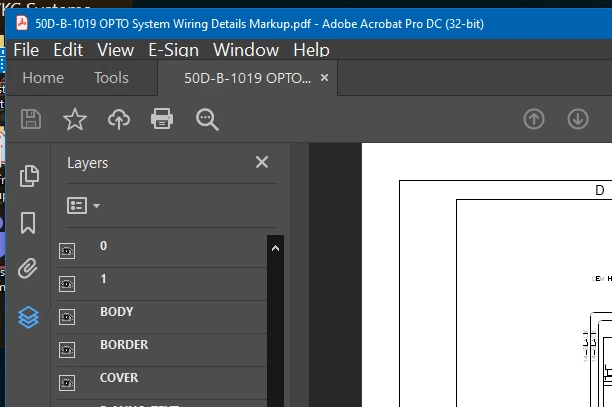
Task: Close the Layers panel
Action: click(262, 162)
